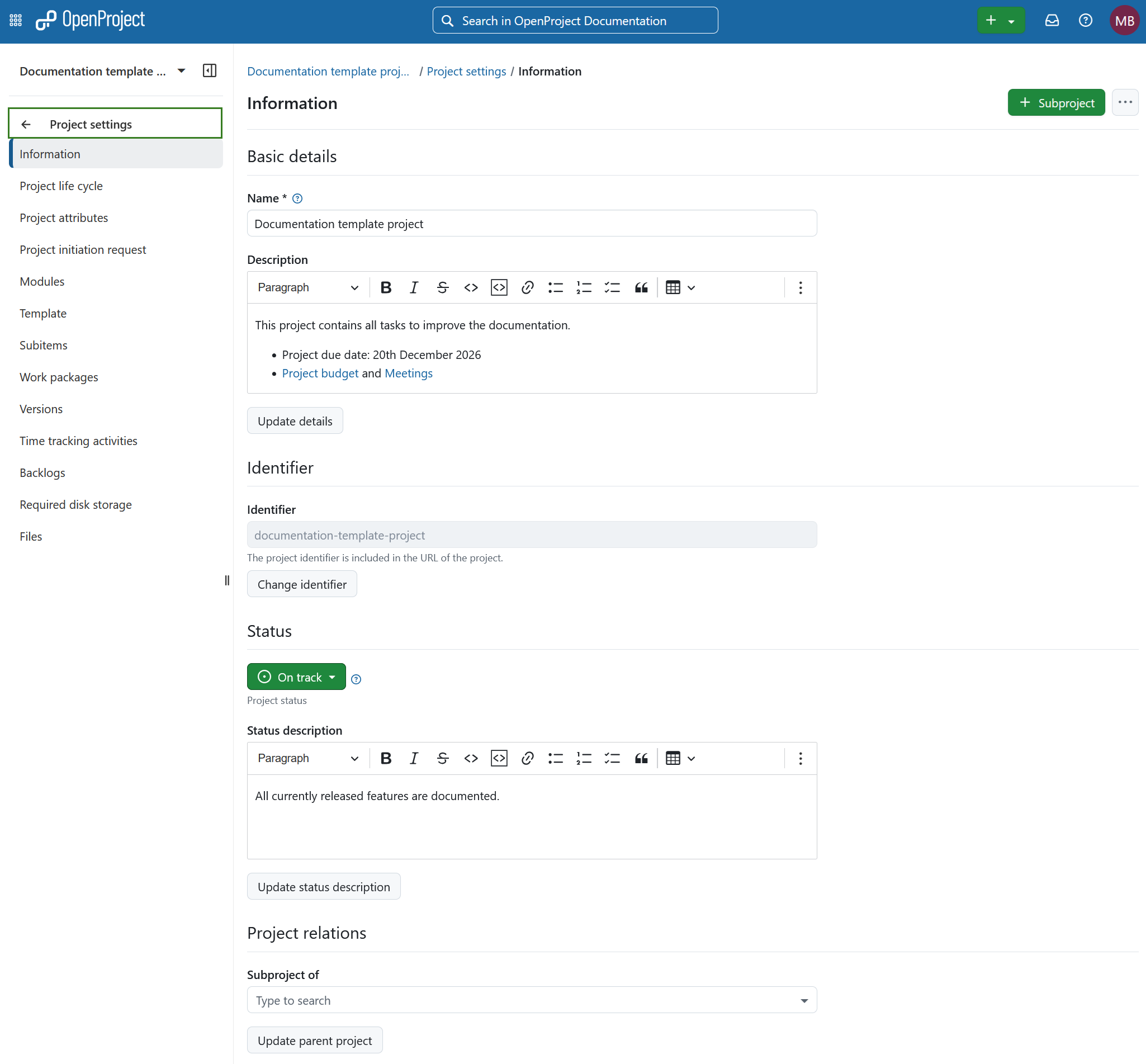
Task: Insert a code block in the Description editor
Action: click(x=499, y=287)
